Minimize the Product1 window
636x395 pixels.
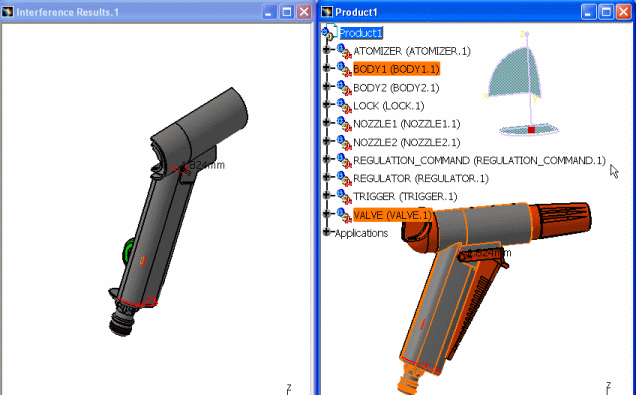pos(588,12)
